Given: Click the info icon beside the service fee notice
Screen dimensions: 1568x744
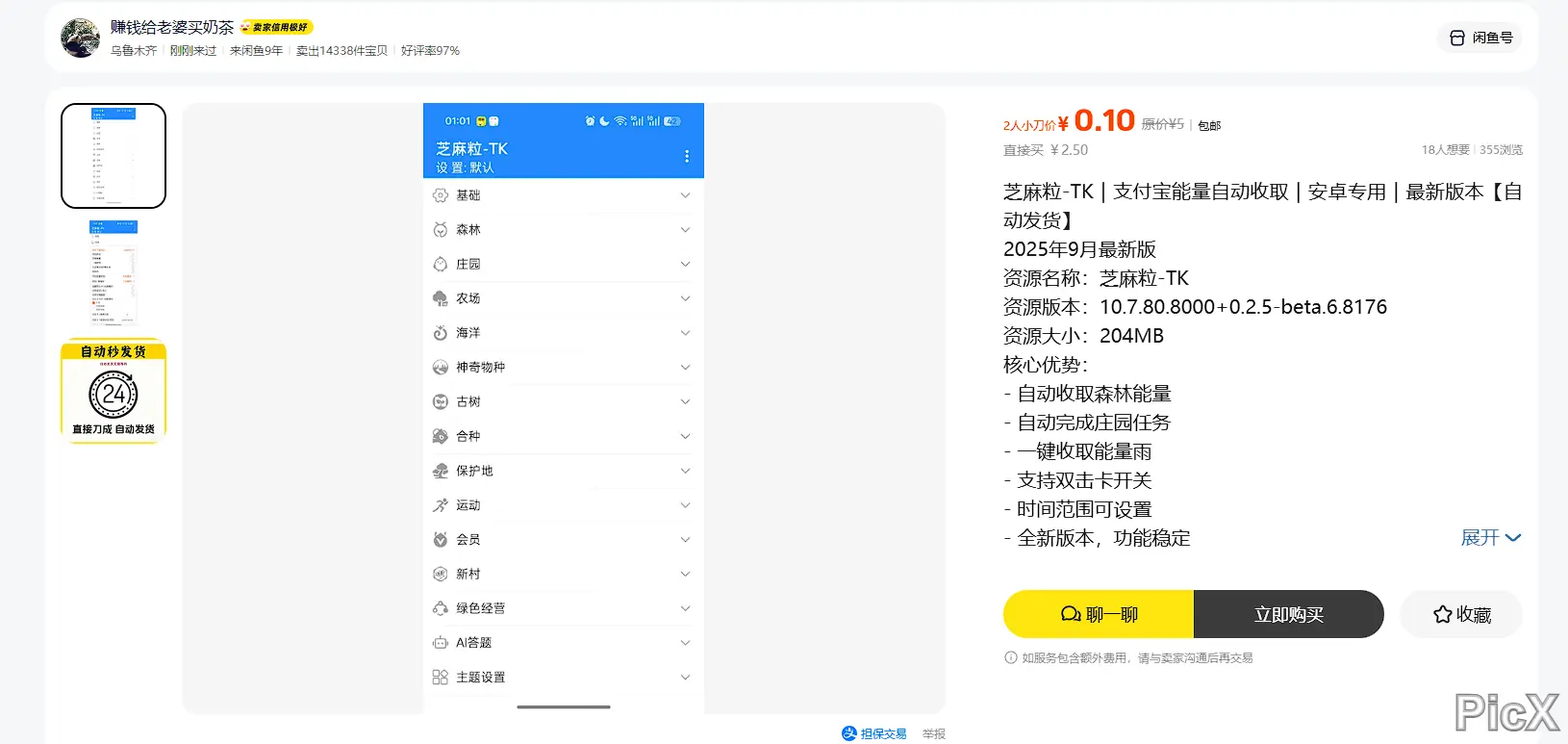Looking at the screenshot, I should (x=1010, y=658).
